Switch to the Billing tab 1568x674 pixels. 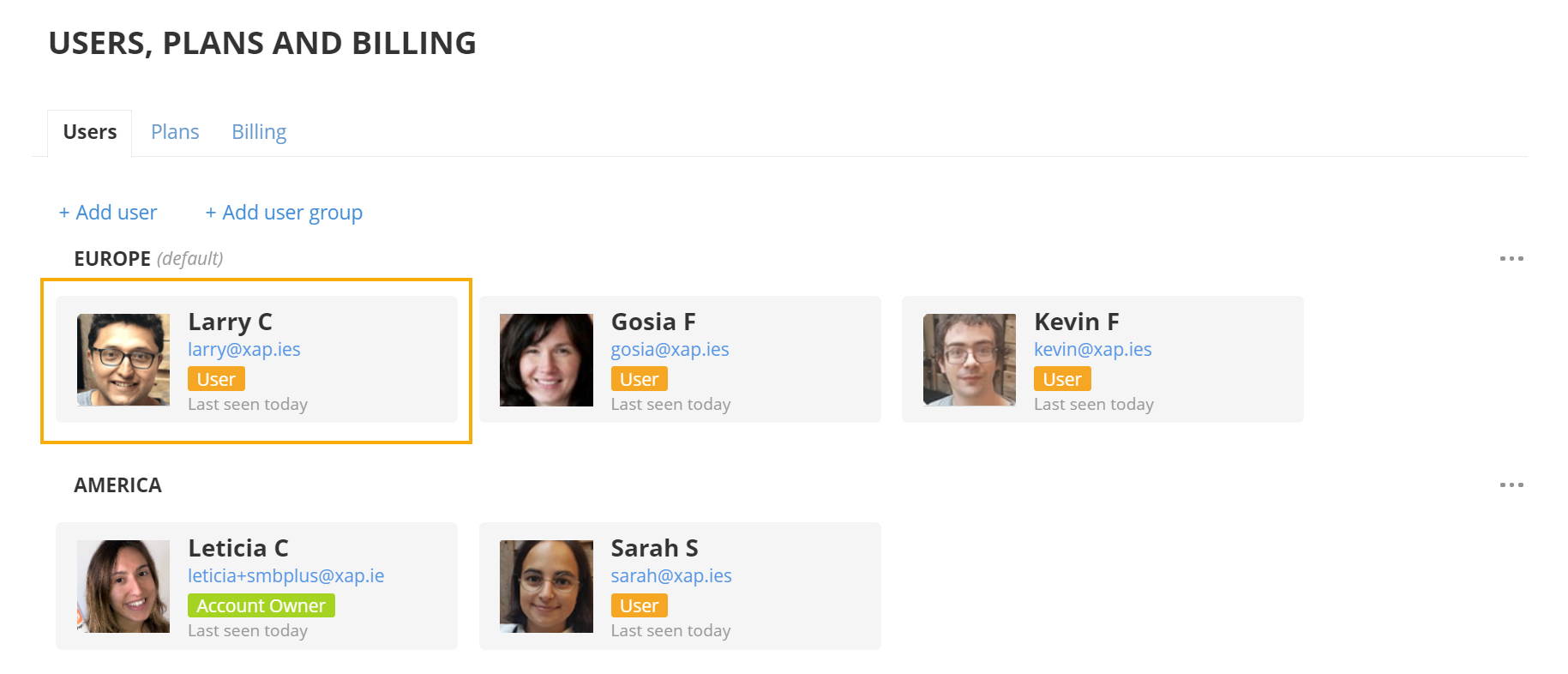259,132
